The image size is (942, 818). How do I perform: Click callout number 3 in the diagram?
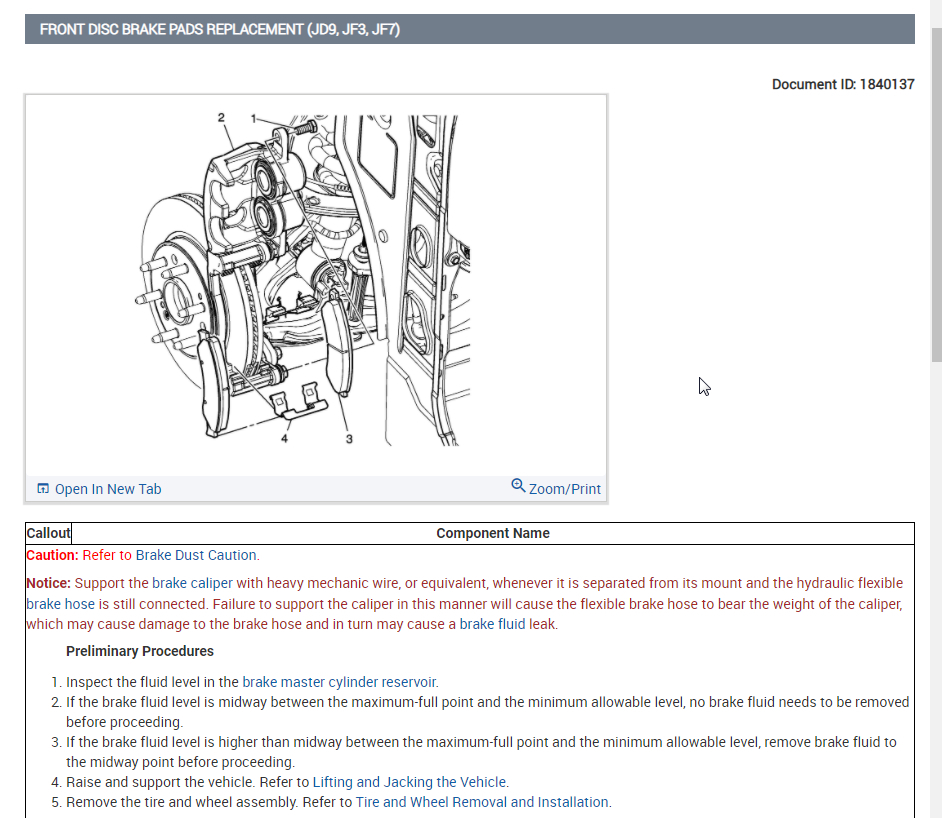[x=348, y=438]
